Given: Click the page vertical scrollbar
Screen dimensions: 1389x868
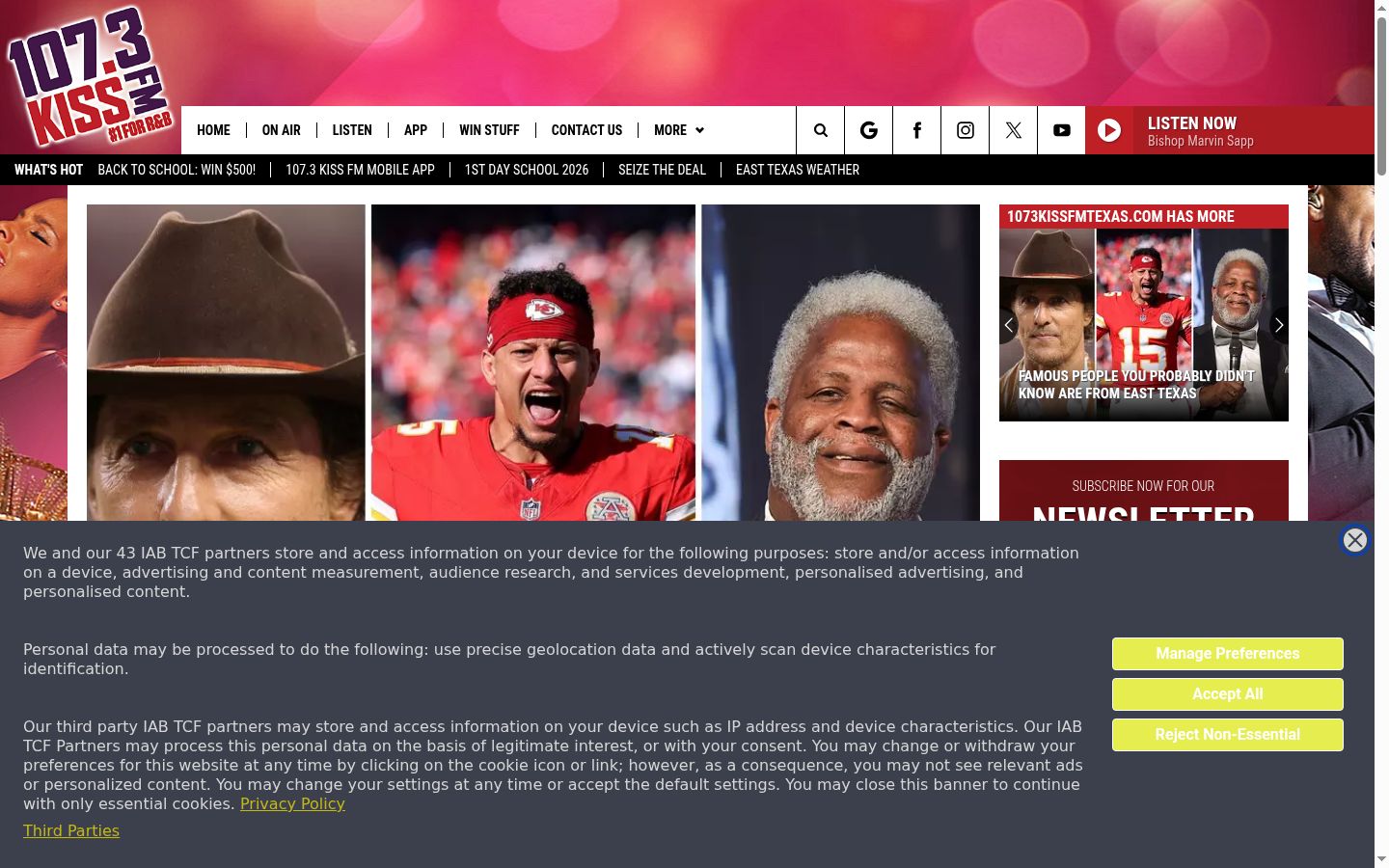Looking at the screenshot, I should (x=1381, y=434).
